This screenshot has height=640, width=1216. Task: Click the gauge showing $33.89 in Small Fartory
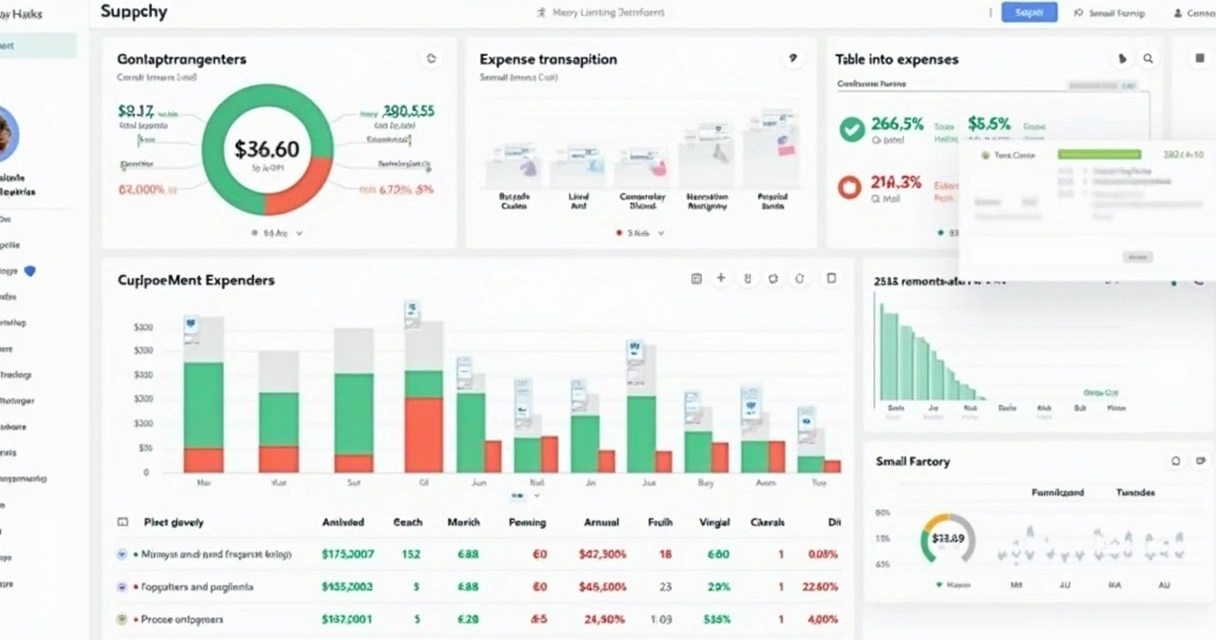947,539
